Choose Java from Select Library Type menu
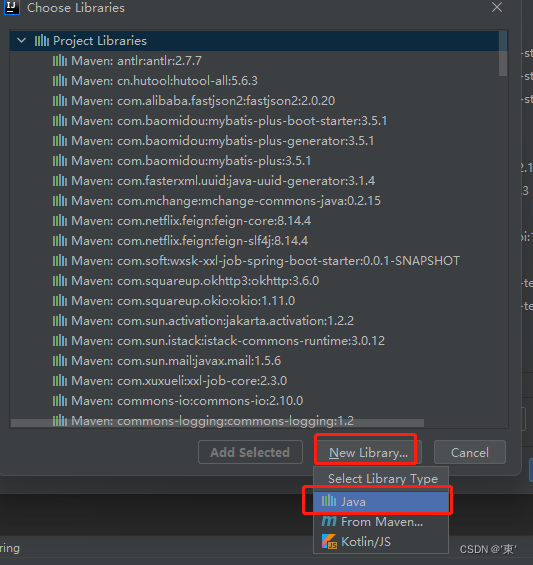This screenshot has width=533, height=565. (x=381, y=502)
